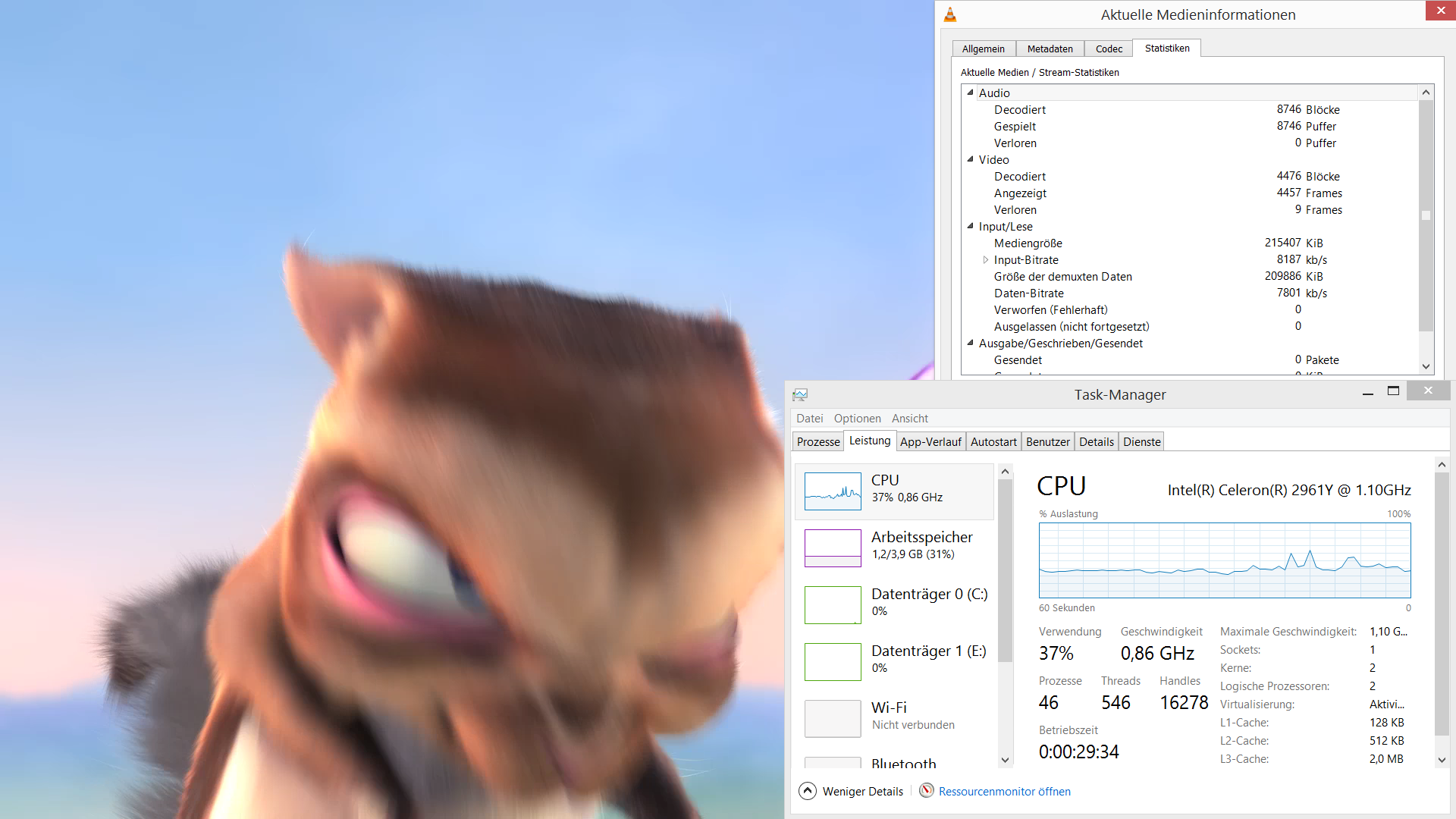Switch to the Autostart tab

(x=993, y=441)
